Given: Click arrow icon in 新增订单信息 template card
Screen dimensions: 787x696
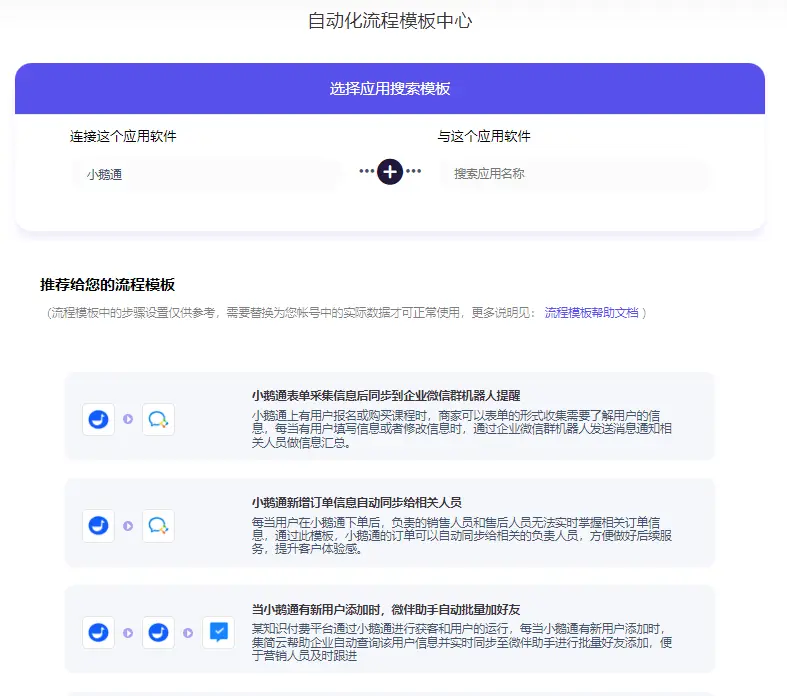Looking at the screenshot, I should pyautogui.click(x=128, y=526).
